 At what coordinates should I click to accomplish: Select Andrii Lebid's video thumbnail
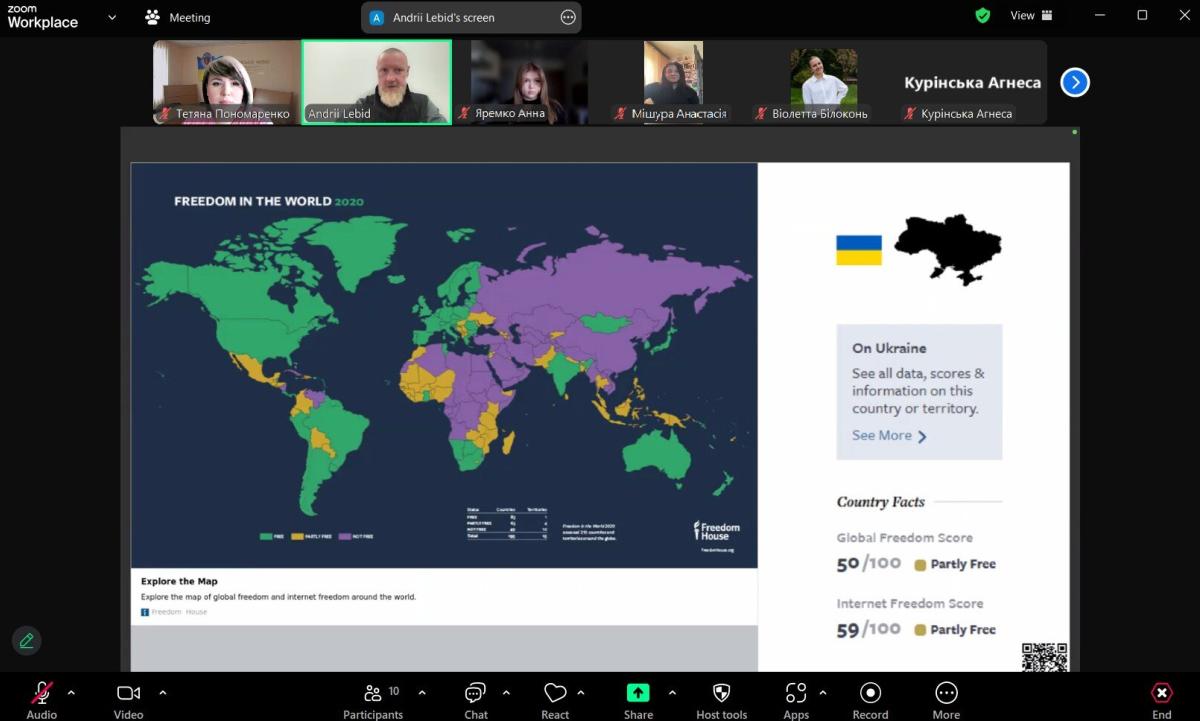point(377,82)
